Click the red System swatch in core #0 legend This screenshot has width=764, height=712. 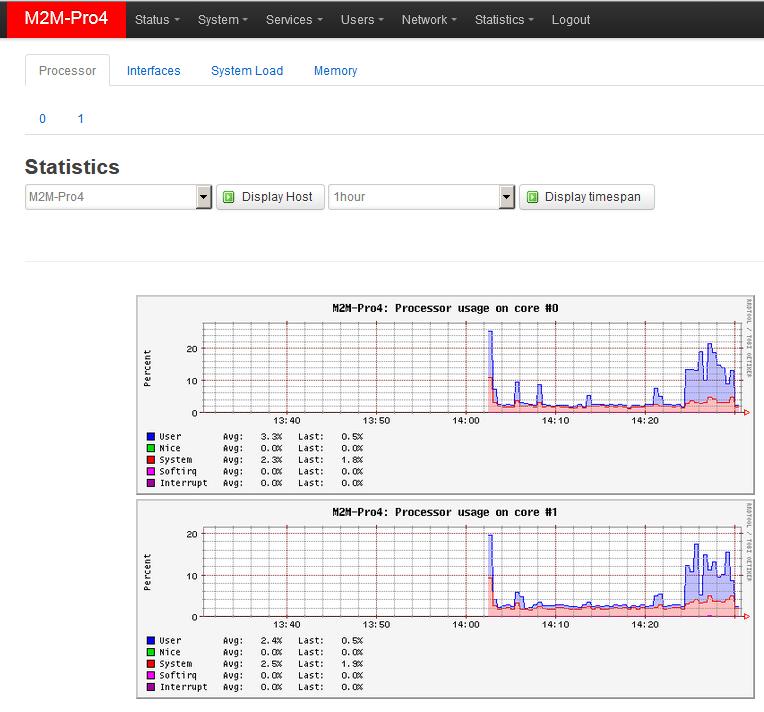tap(151, 460)
